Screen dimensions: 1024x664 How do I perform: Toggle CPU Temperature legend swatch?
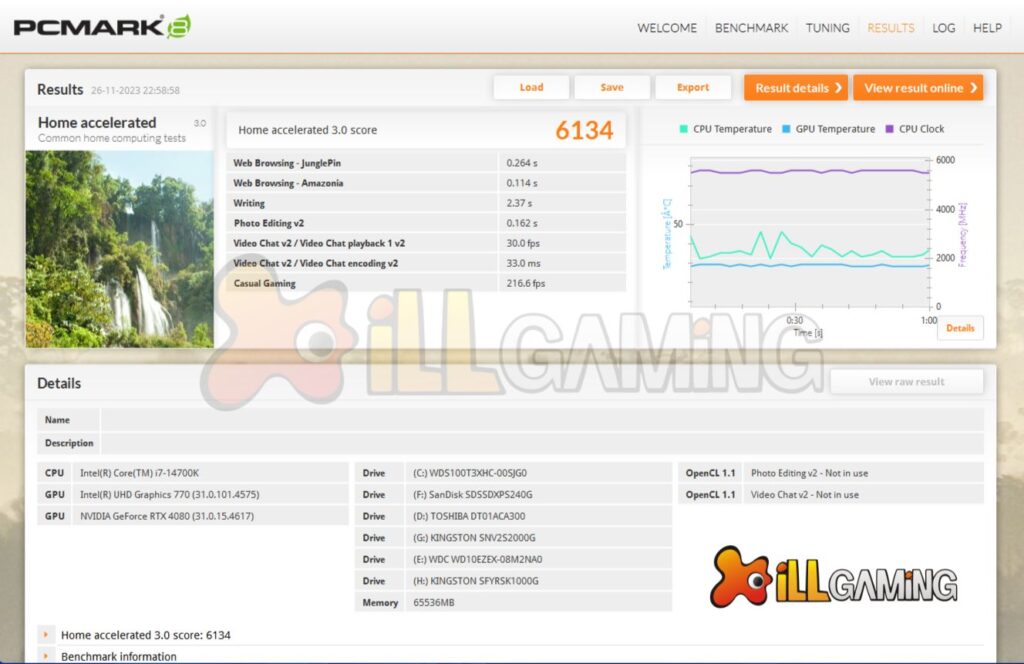[x=684, y=129]
